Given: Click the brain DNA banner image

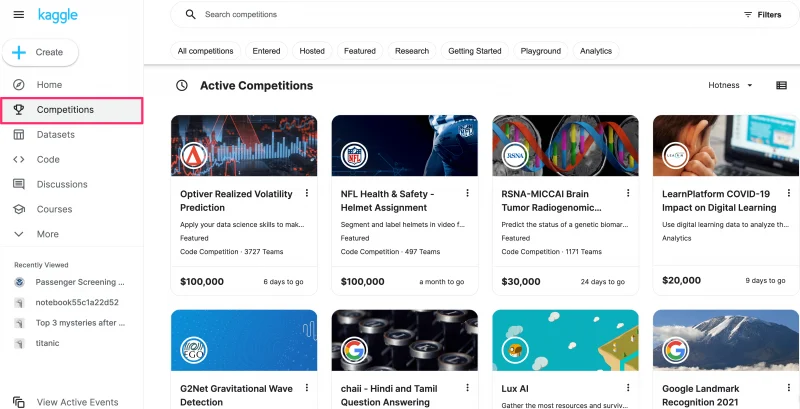Looking at the screenshot, I should (x=565, y=145).
